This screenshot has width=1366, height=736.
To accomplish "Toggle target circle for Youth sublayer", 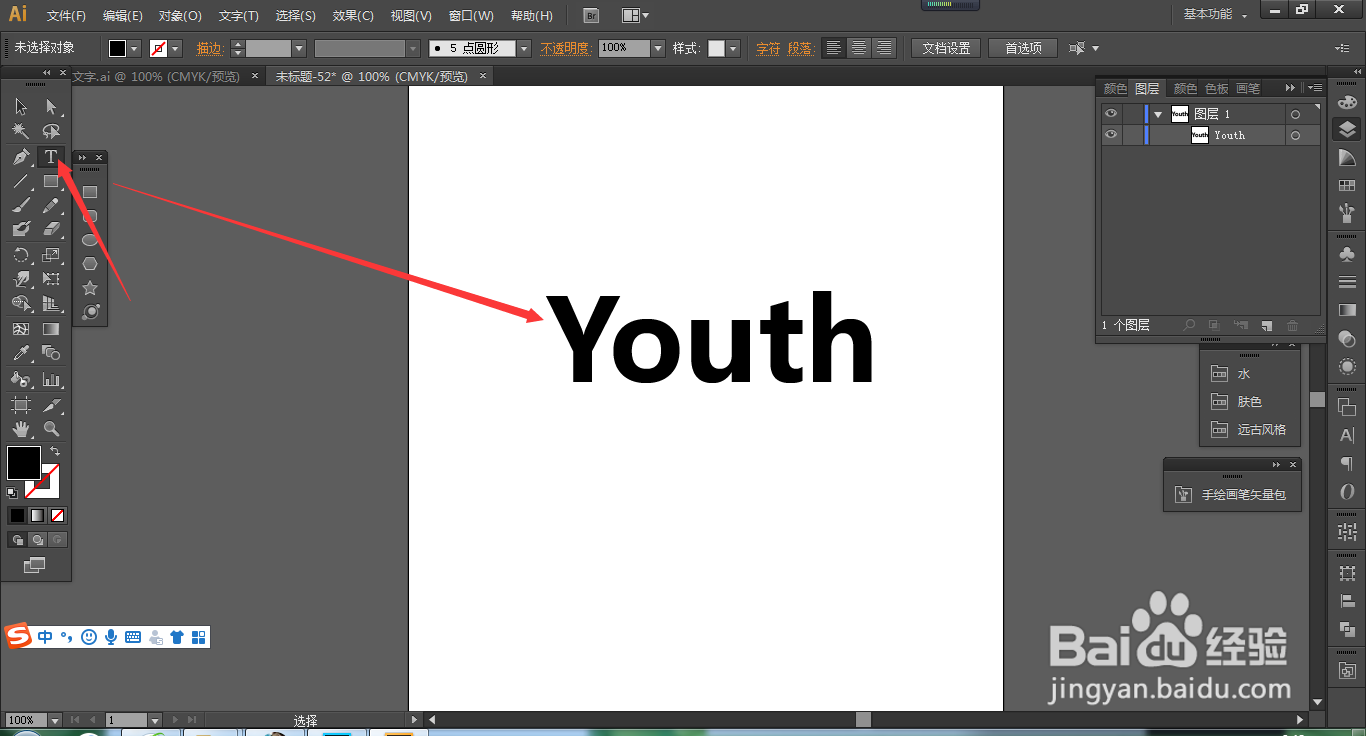I will coord(1295,136).
